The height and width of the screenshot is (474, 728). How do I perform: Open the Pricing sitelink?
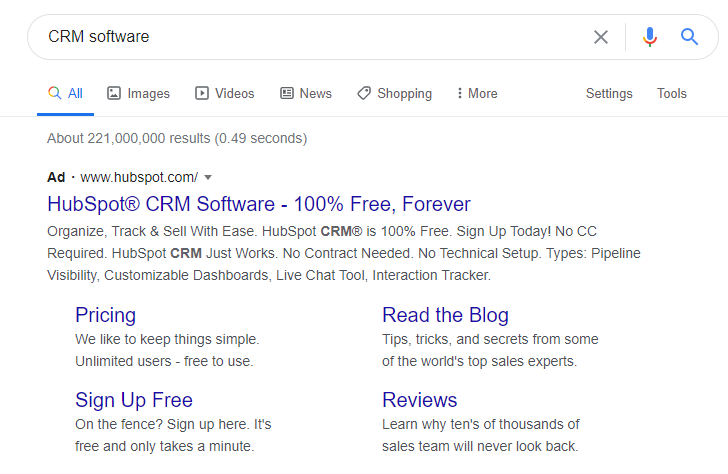click(x=105, y=315)
